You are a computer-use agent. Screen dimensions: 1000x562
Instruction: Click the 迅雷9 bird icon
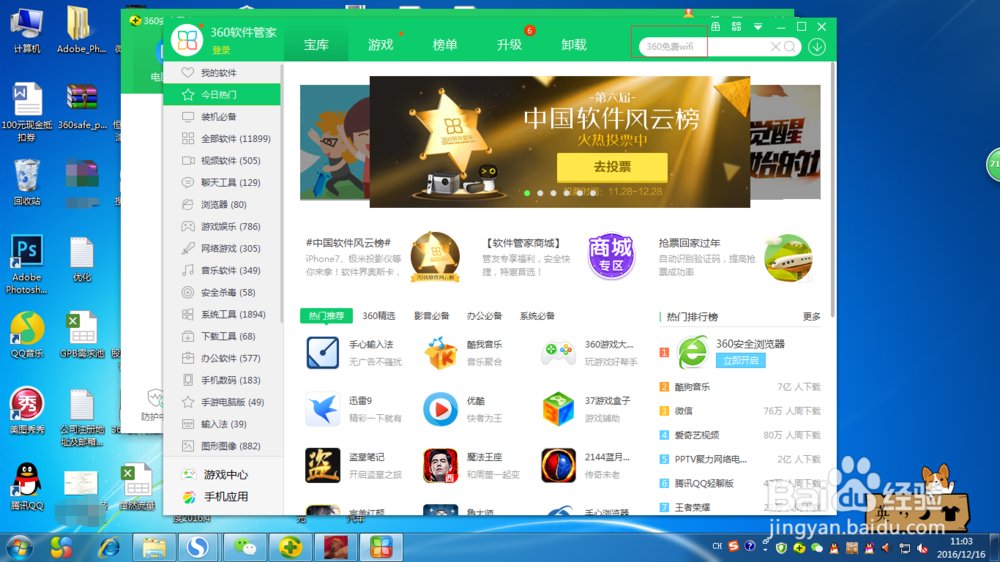(323, 409)
